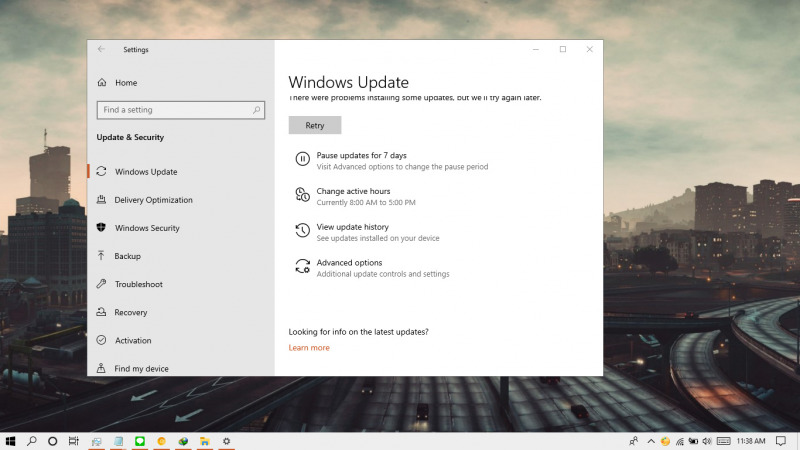
Task: Open Find my device settings
Action: 141,368
